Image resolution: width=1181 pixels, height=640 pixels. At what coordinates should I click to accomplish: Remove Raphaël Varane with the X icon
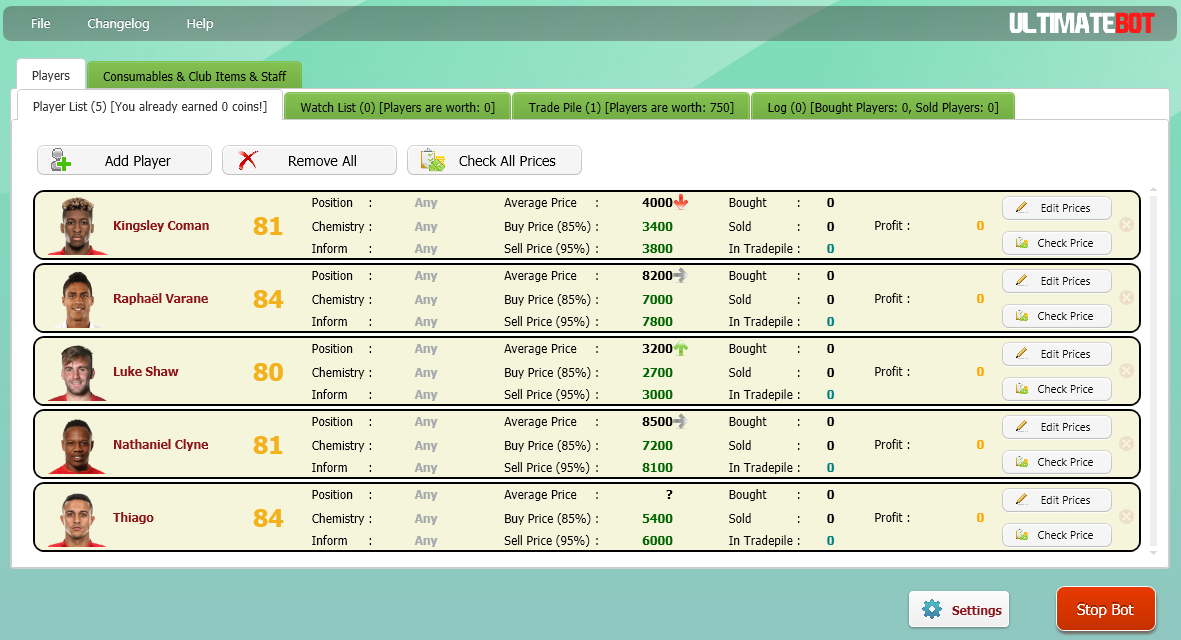[x=1126, y=297]
